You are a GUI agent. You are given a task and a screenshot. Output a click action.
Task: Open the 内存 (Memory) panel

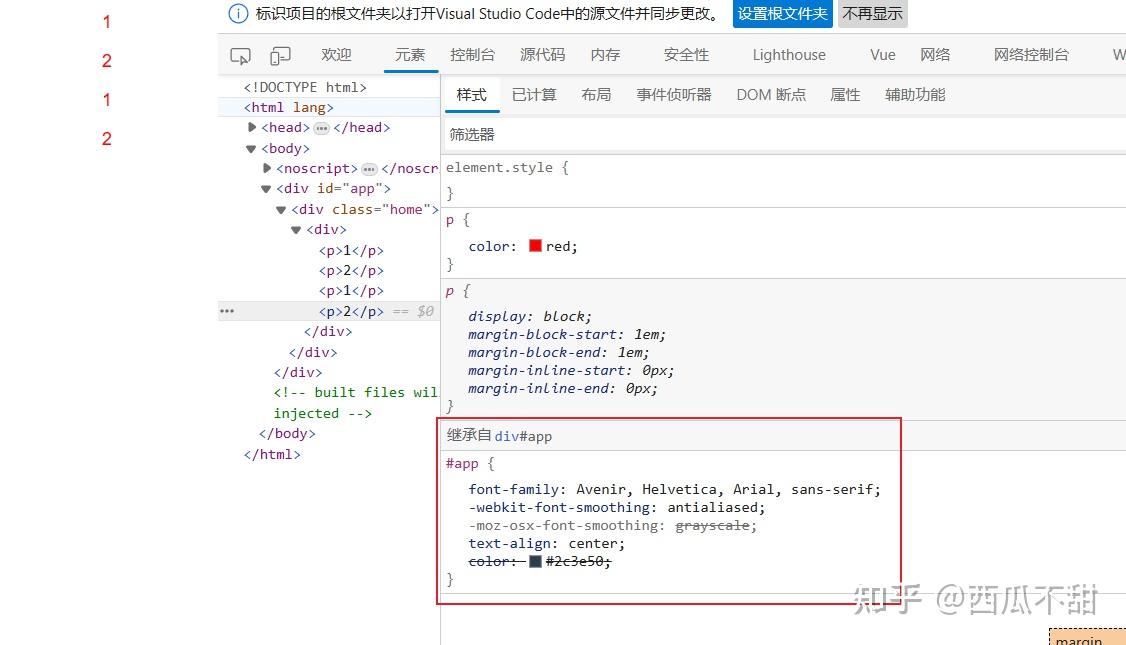coord(604,55)
